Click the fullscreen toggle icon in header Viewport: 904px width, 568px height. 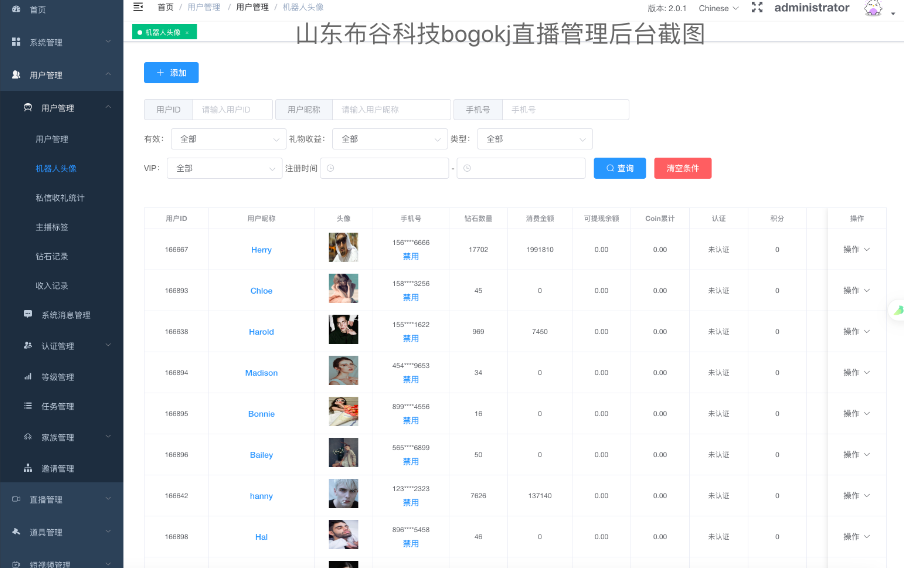click(757, 8)
